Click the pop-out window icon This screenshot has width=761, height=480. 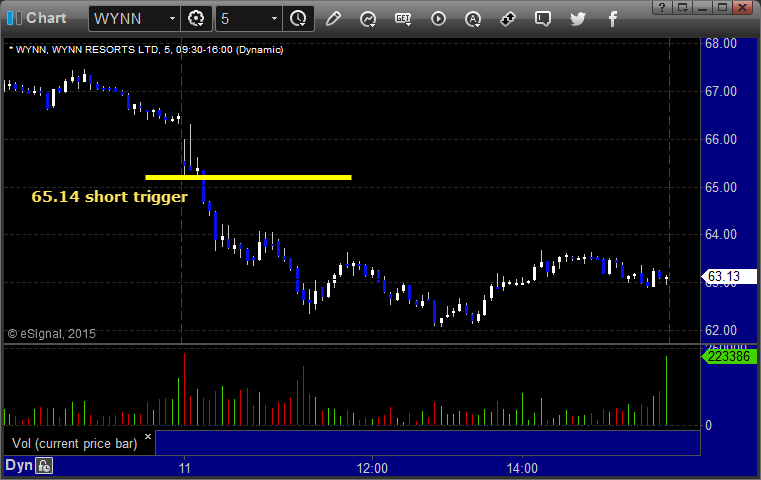tap(682, 7)
